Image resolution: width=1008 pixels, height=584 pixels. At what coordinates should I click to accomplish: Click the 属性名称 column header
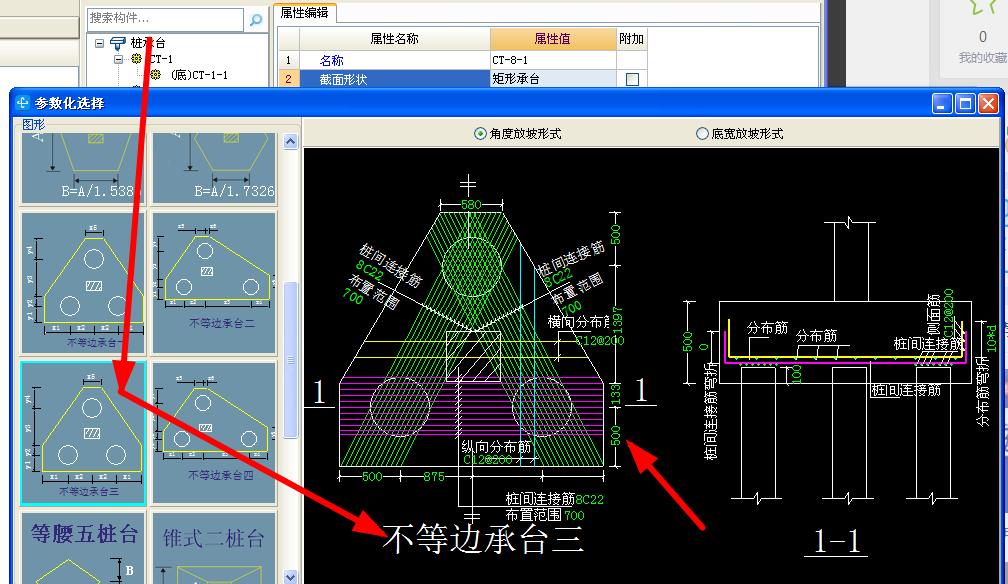coord(394,39)
